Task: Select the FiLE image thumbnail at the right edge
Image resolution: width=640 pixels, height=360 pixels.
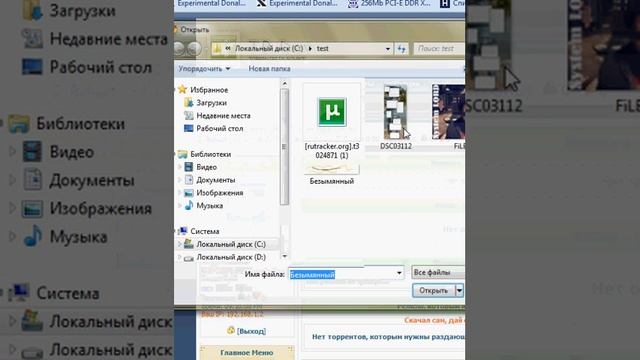Action: (x=448, y=112)
